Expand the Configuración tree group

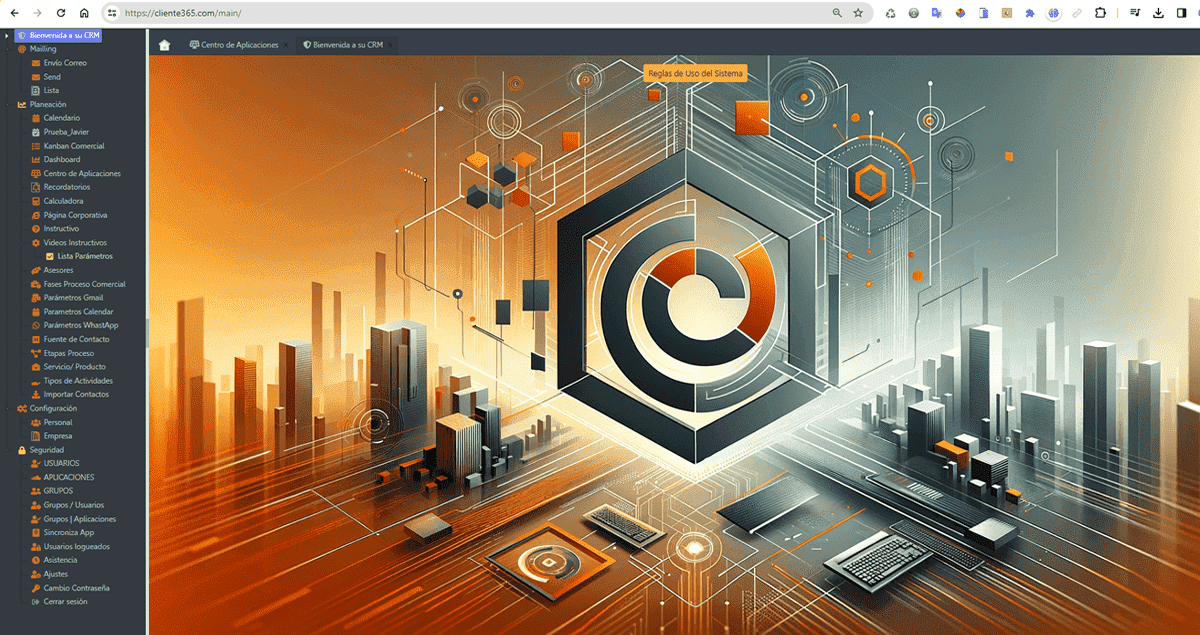(9, 408)
